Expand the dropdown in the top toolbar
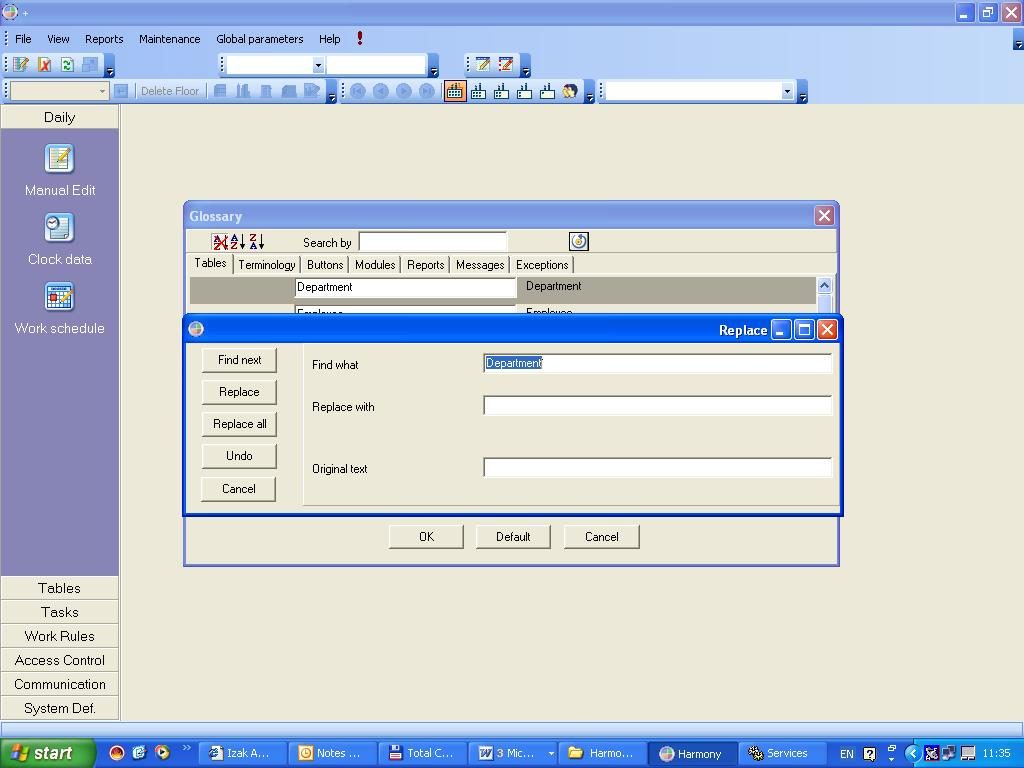 tap(318, 65)
